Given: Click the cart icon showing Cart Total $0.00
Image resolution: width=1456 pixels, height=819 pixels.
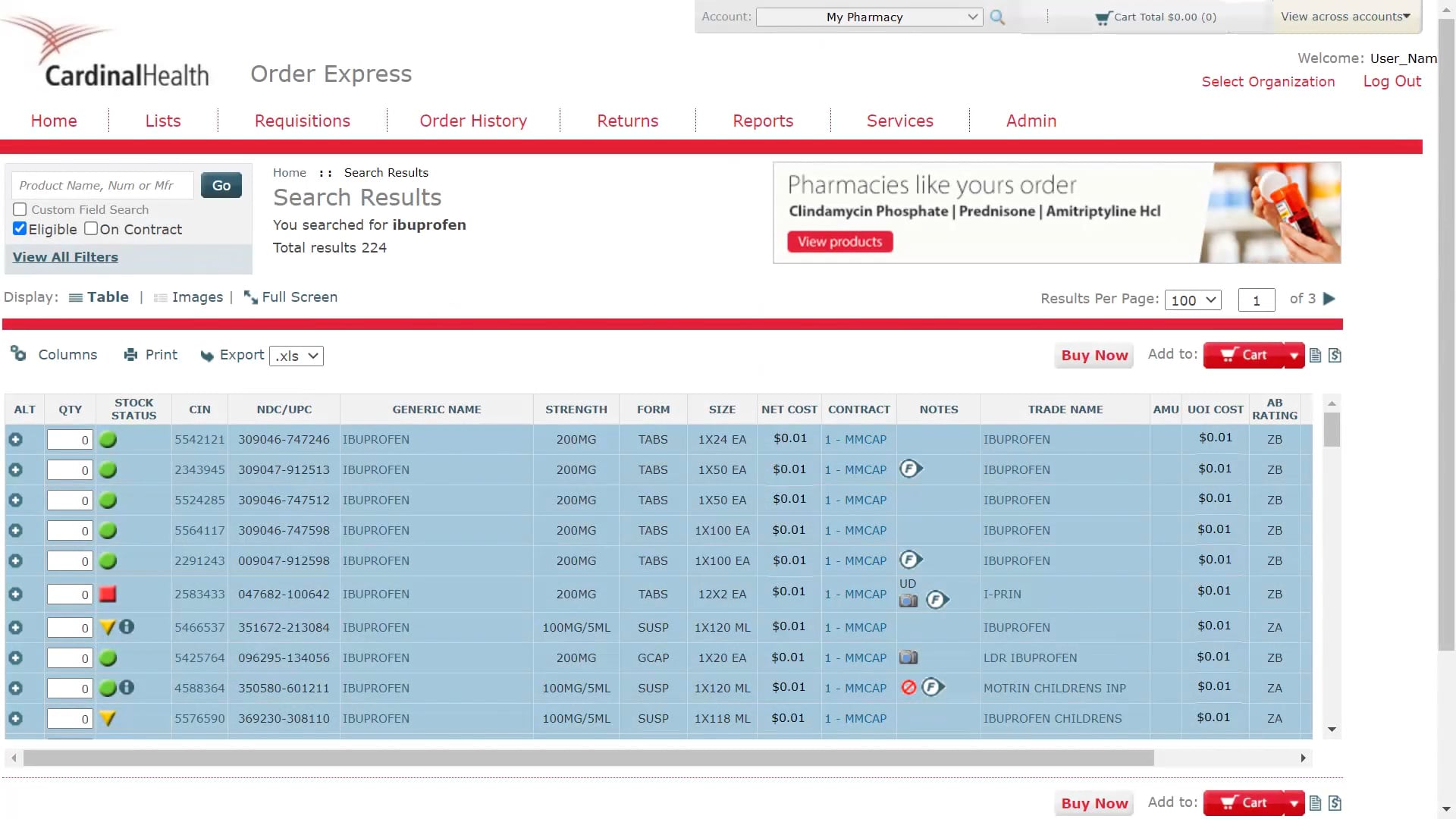Looking at the screenshot, I should (1102, 17).
